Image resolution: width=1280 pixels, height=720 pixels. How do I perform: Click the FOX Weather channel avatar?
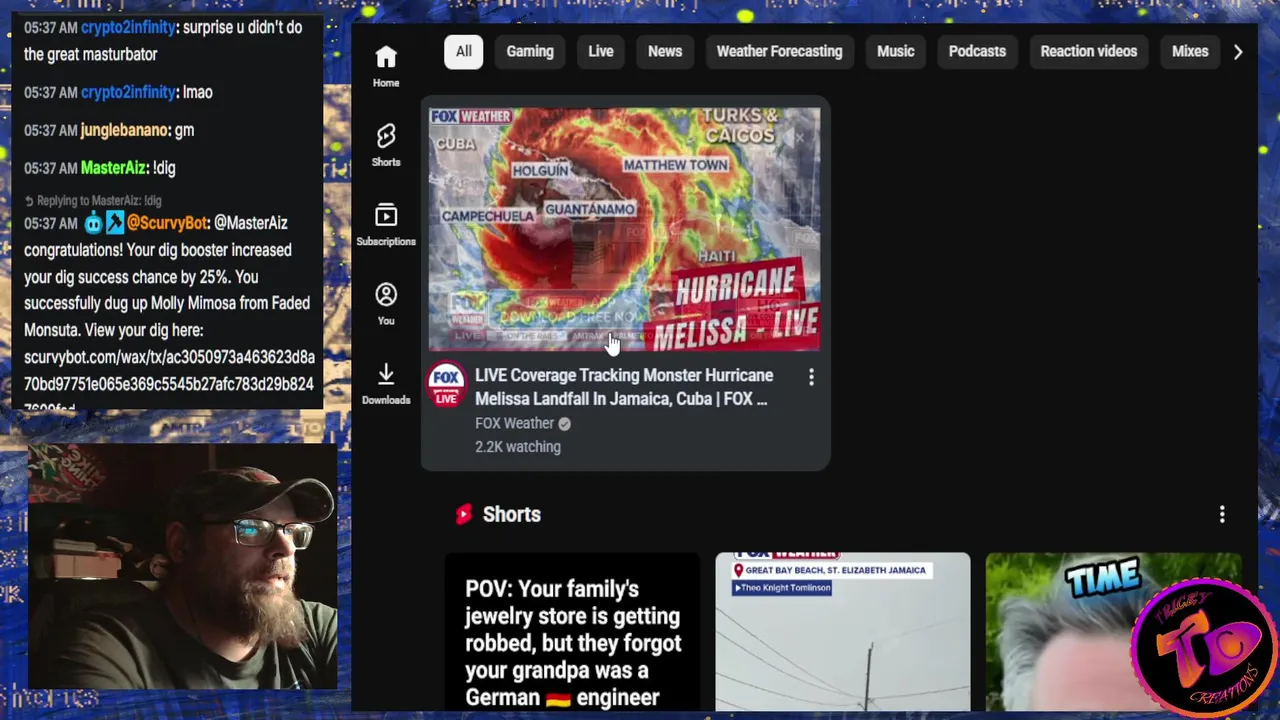(x=447, y=385)
